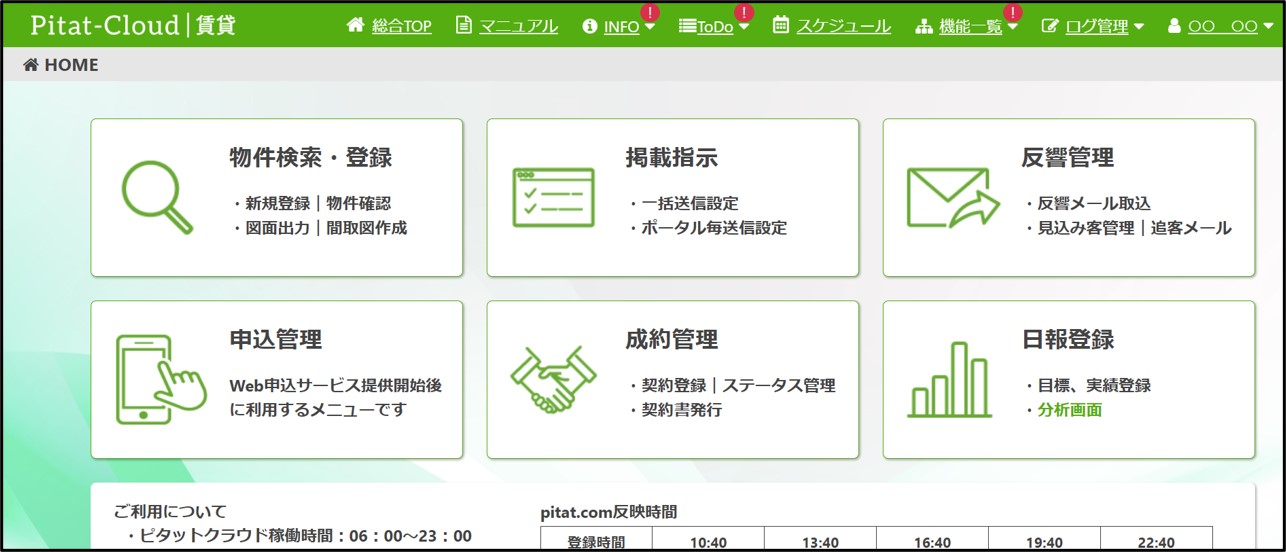The height and width of the screenshot is (552, 1286).
Task: Click the green 分析画面 link
Action: [x=1070, y=410]
